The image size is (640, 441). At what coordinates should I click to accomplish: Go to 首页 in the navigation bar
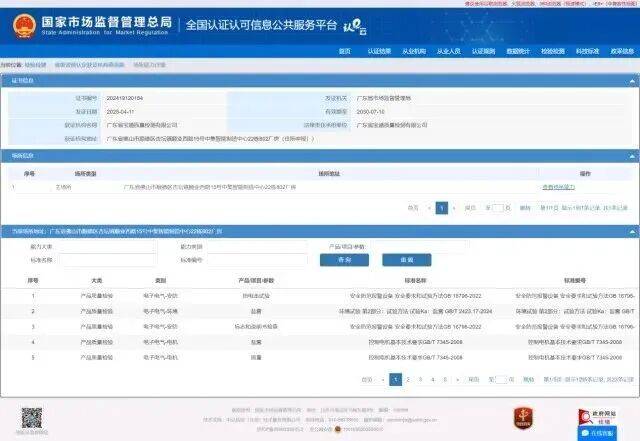tap(344, 51)
